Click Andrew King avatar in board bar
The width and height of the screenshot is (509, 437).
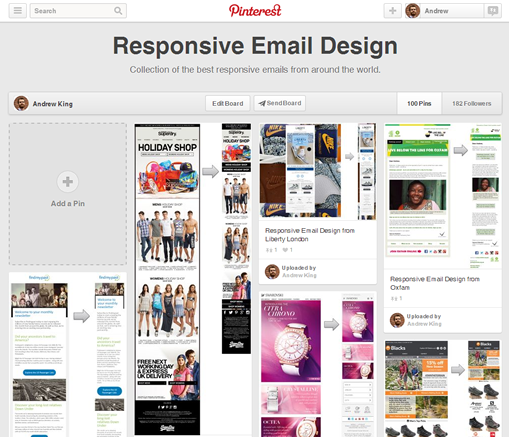click(21, 104)
